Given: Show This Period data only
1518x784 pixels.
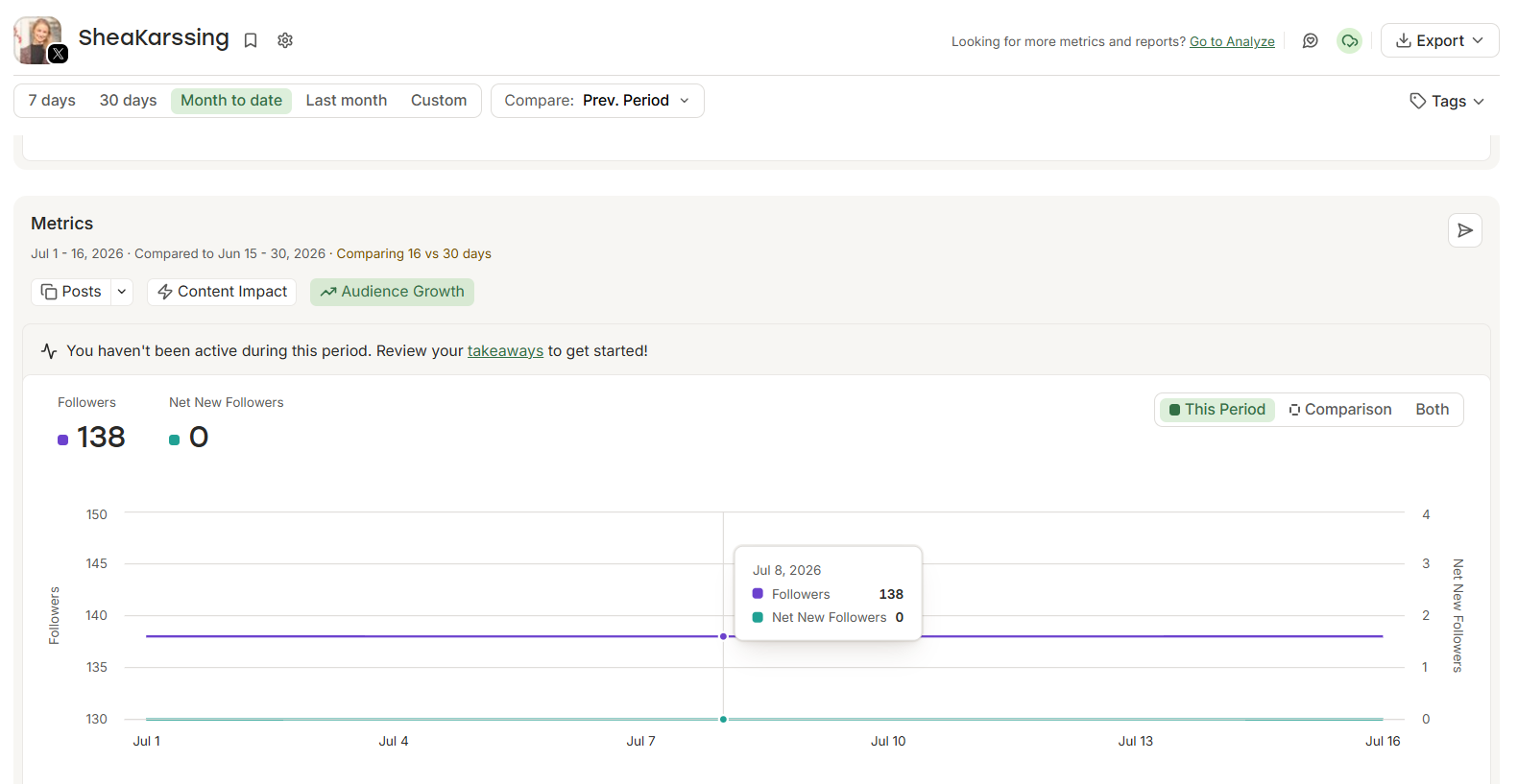Looking at the screenshot, I should coord(1217,410).
